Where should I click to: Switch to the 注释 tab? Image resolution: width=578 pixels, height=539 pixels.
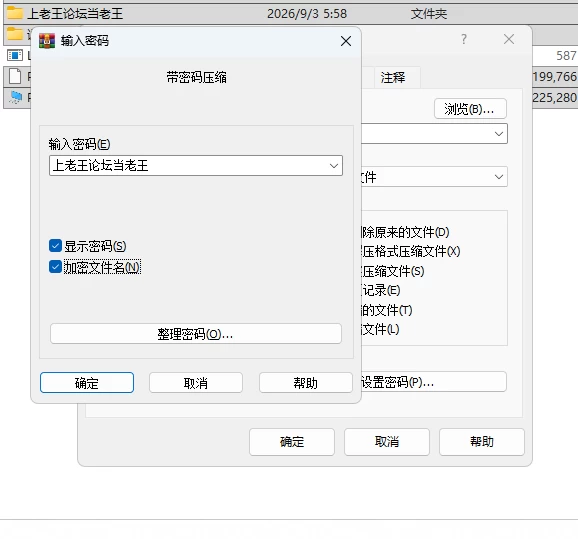[393, 77]
